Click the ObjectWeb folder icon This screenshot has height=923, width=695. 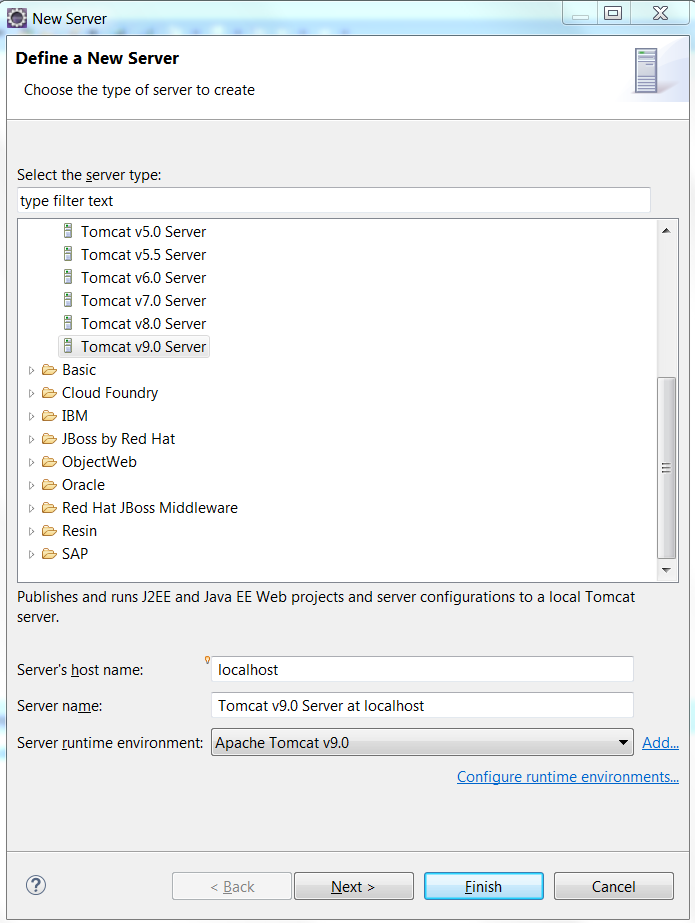click(49, 462)
